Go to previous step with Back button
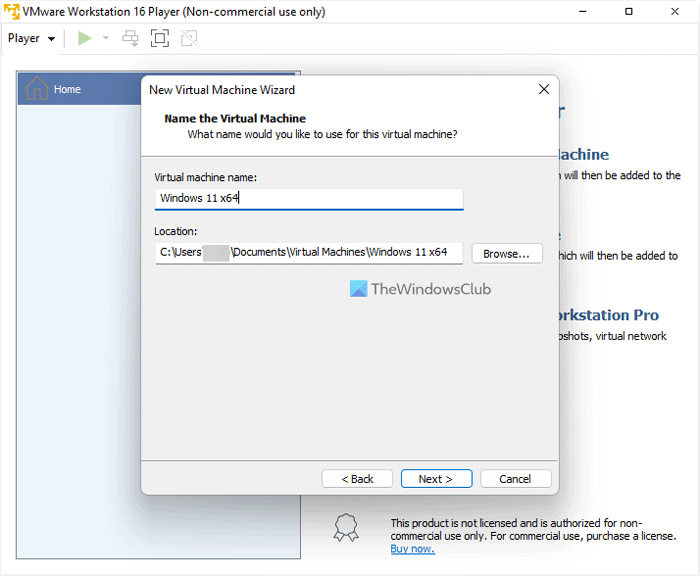 tap(357, 479)
